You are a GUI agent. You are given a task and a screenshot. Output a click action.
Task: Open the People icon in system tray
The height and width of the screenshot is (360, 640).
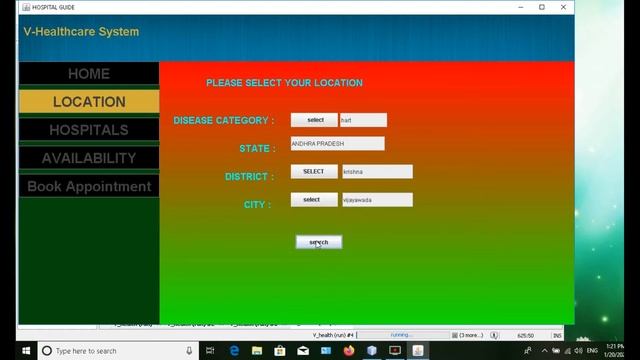tap(528, 351)
